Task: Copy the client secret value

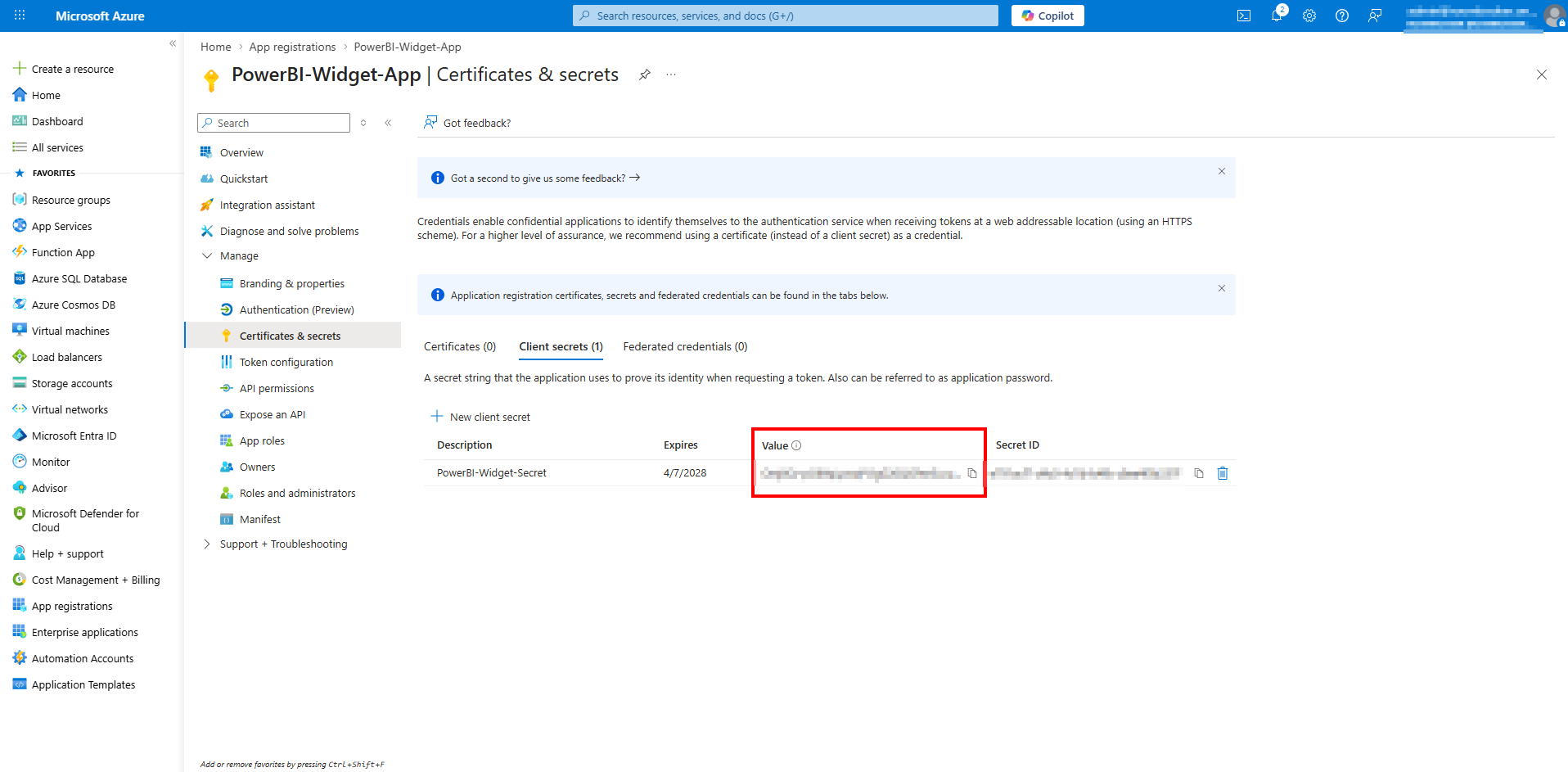Action: 972,473
